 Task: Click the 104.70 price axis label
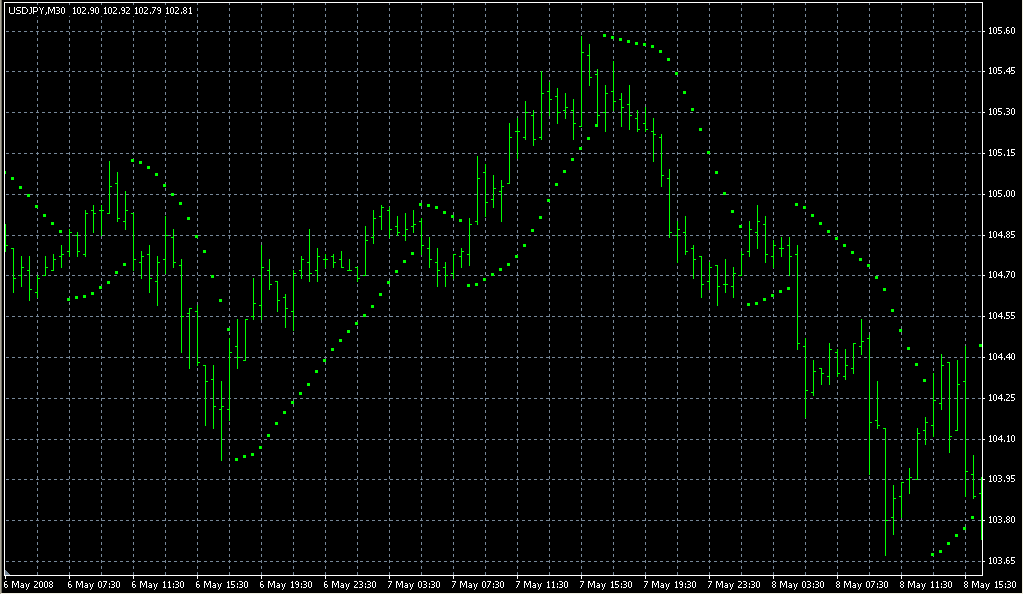tap(1002, 275)
